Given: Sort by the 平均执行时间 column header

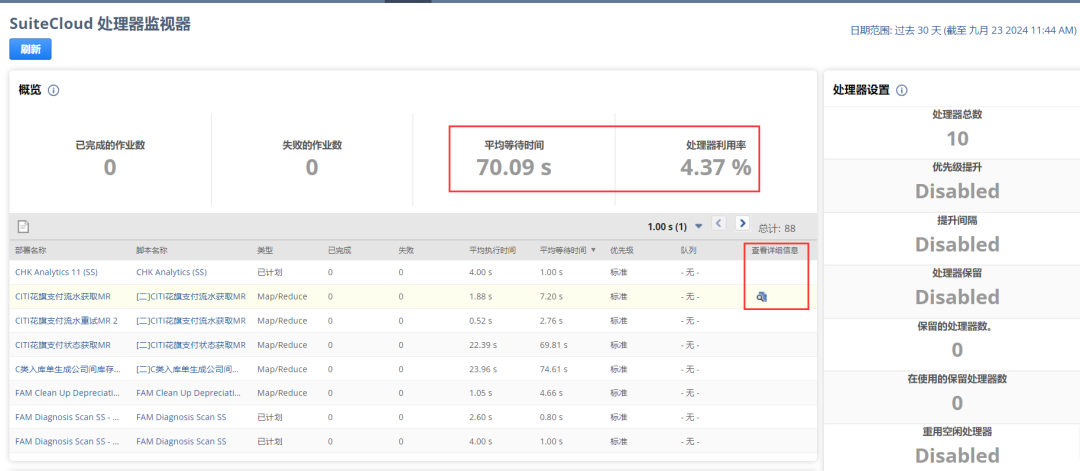Looking at the screenshot, I should click(492, 250).
